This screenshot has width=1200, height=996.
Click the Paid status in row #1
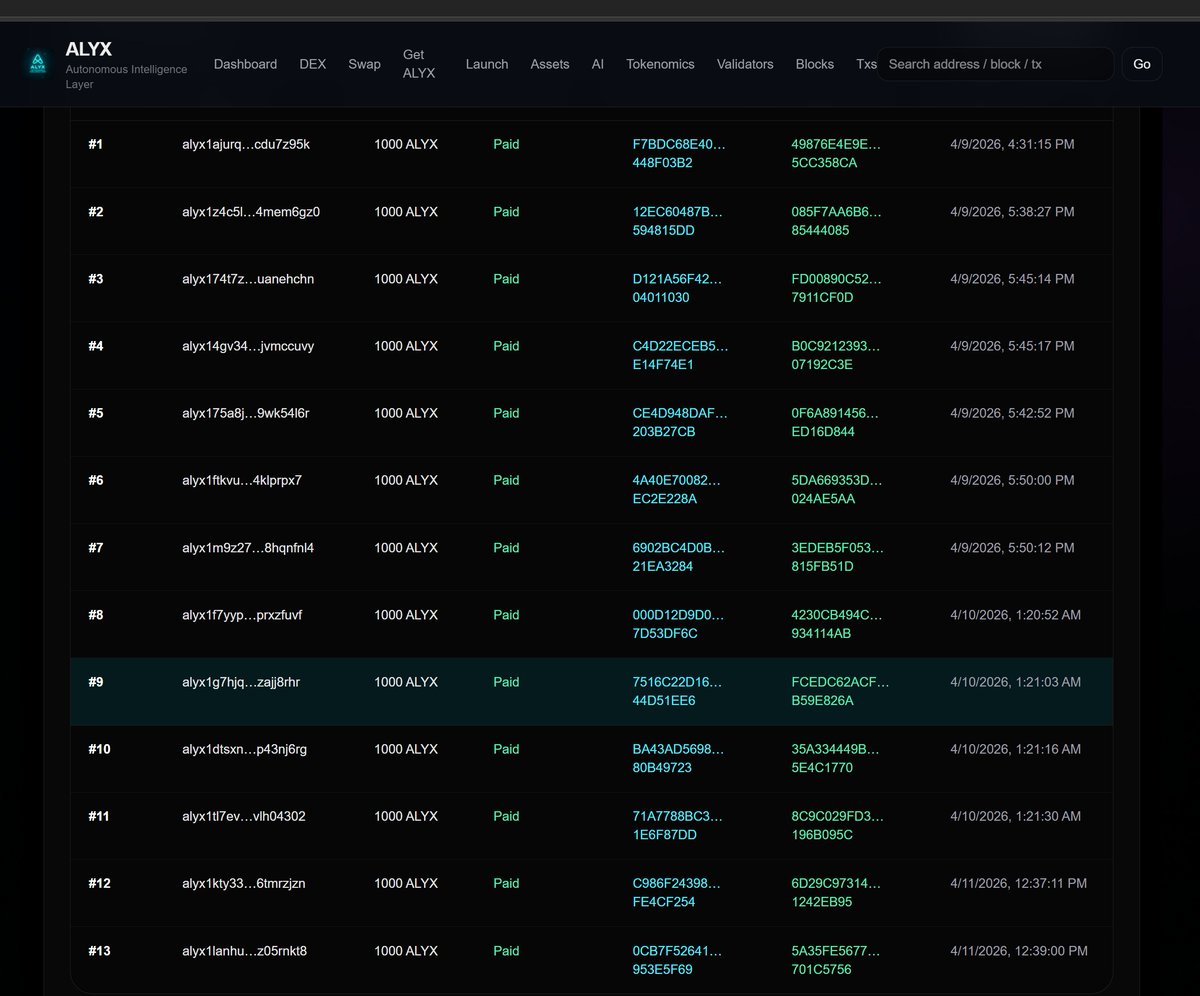point(506,144)
